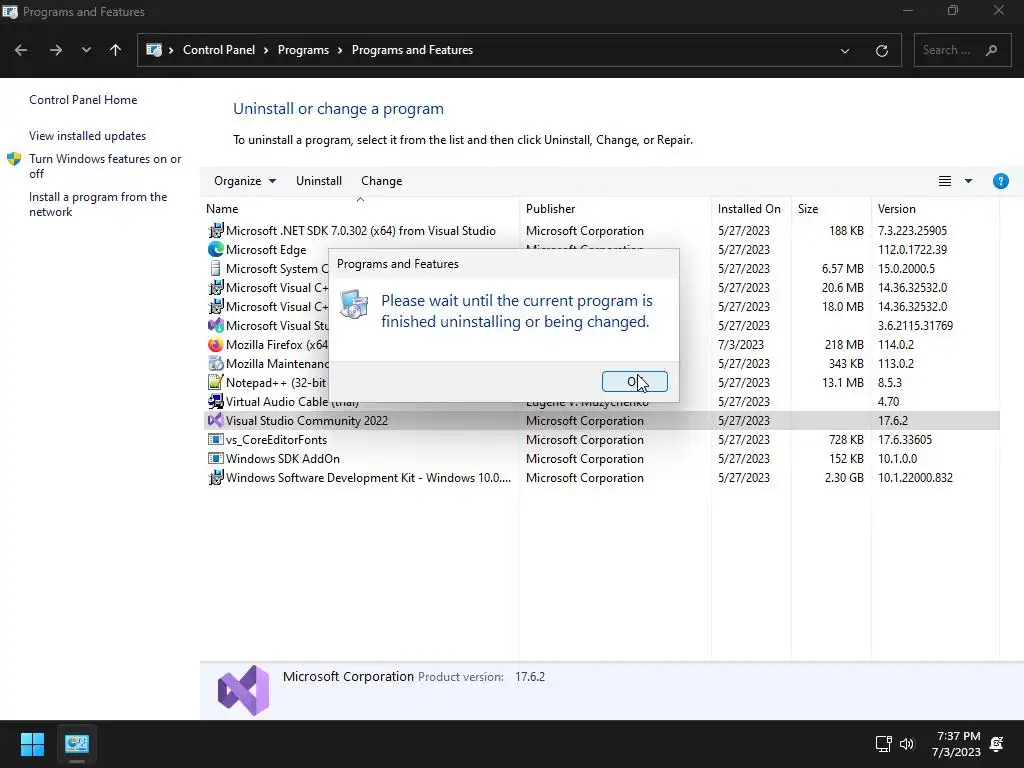
Task: Refresh the Programs and Features view
Action: (882, 50)
